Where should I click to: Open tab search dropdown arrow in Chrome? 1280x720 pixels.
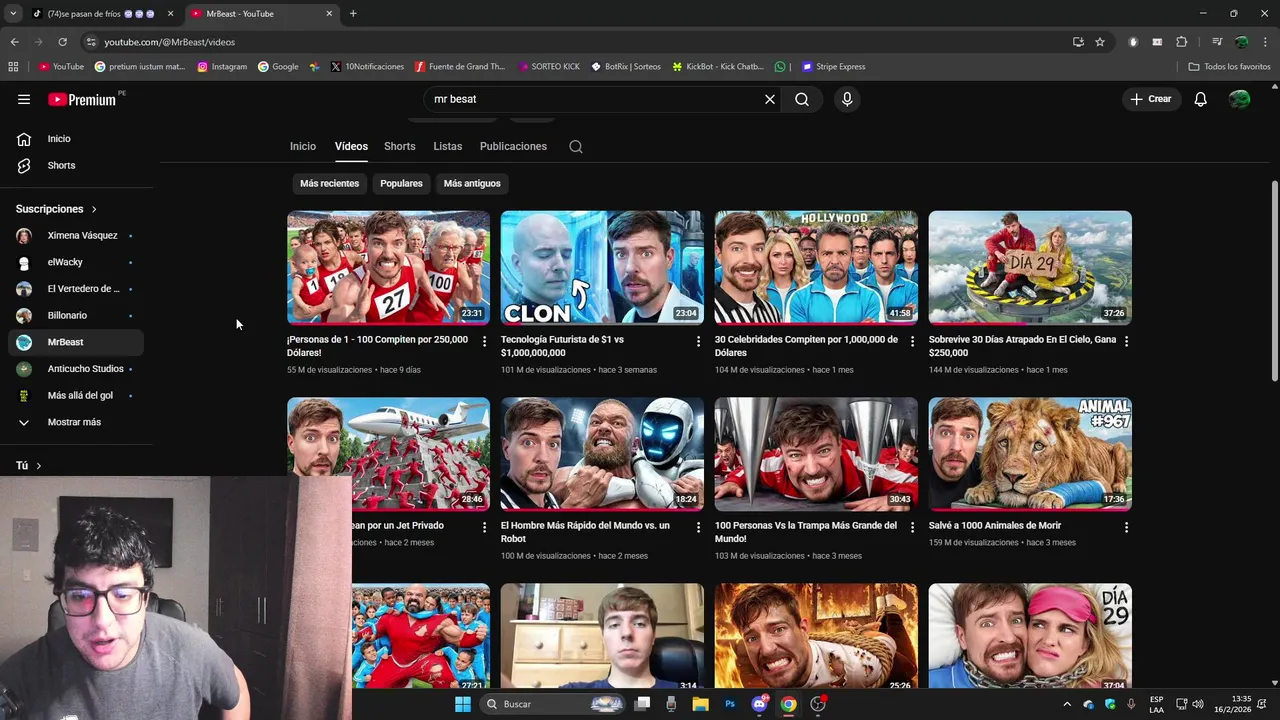pyautogui.click(x=13, y=14)
